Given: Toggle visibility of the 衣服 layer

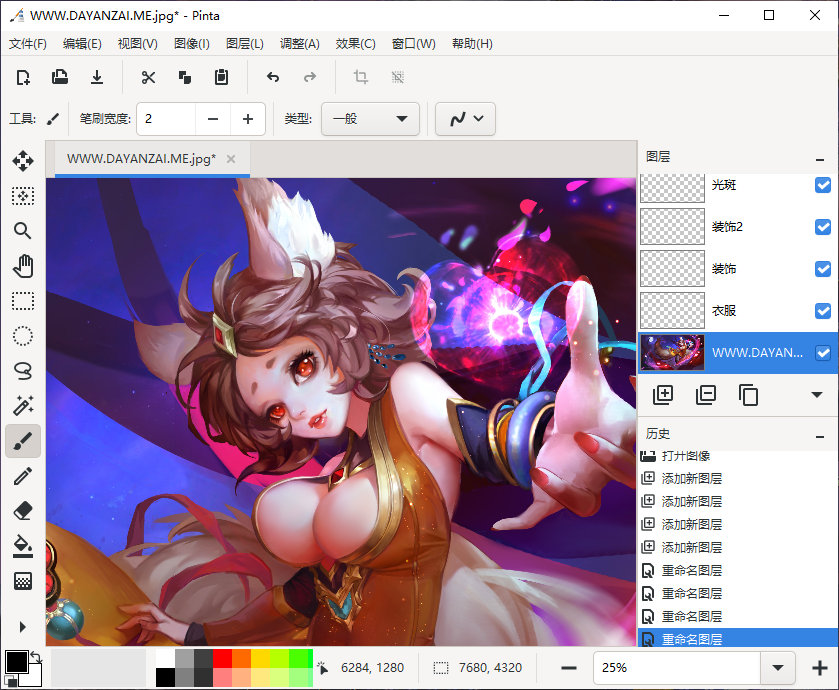Looking at the screenshot, I should 823,311.
